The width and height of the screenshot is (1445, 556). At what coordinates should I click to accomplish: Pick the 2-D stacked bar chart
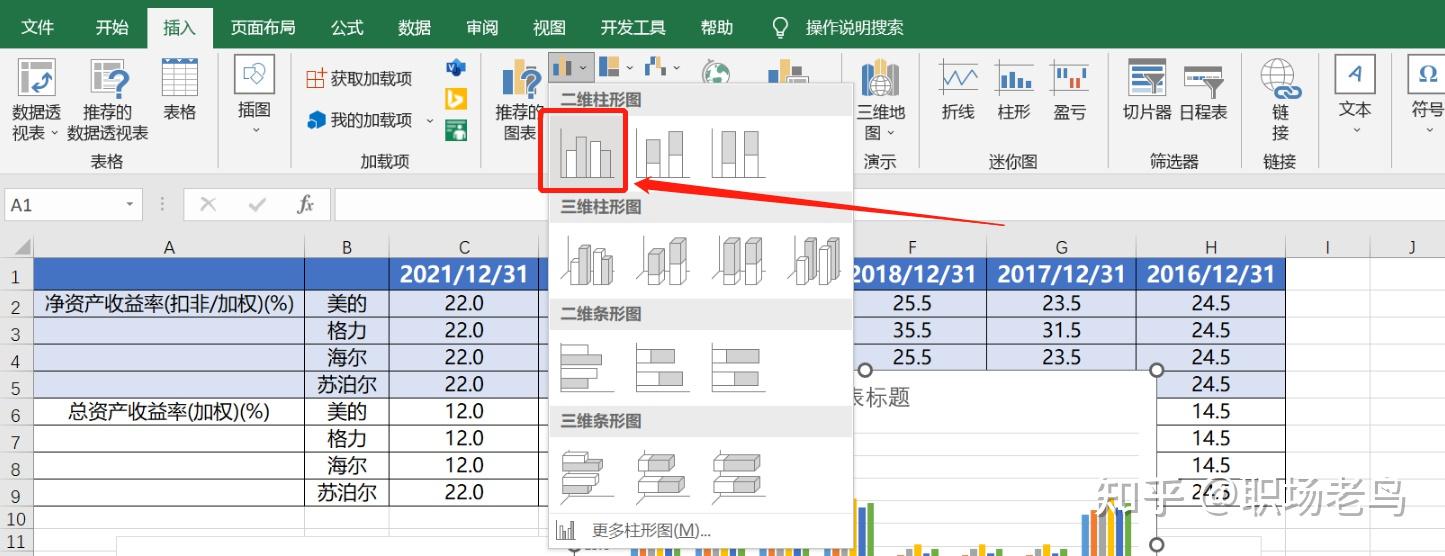click(x=661, y=366)
